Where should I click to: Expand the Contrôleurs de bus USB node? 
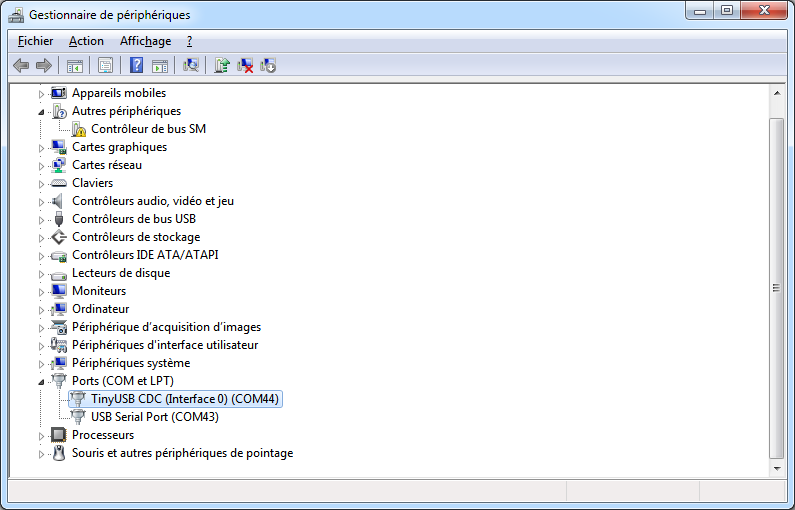point(42,219)
